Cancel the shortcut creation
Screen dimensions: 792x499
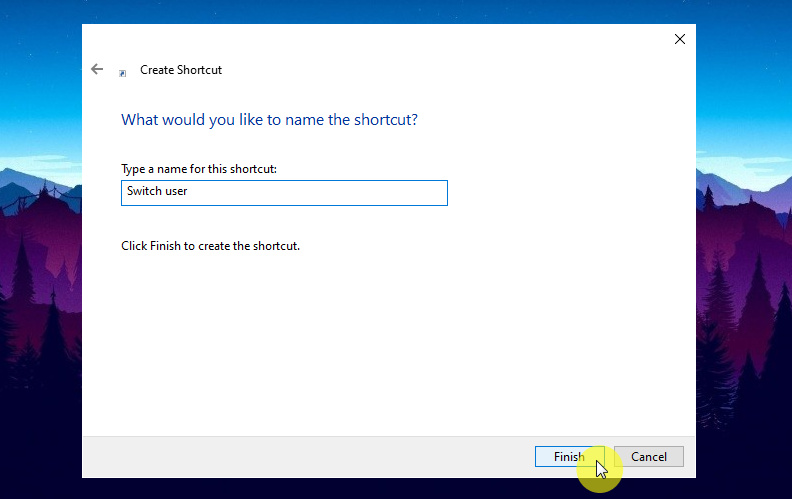[x=648, y=456]
